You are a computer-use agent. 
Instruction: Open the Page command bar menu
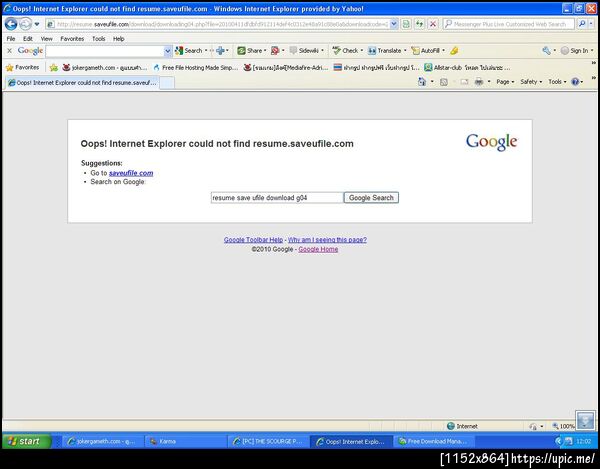pos(505,82)
